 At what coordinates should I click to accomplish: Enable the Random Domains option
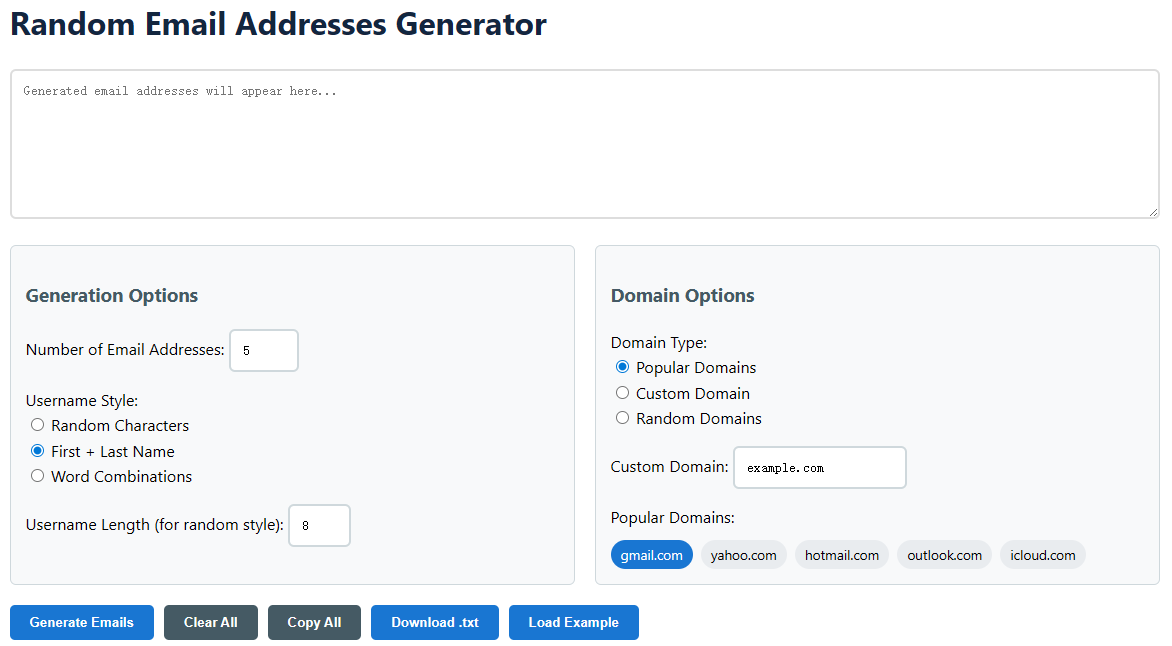click(x=623, y=418)
